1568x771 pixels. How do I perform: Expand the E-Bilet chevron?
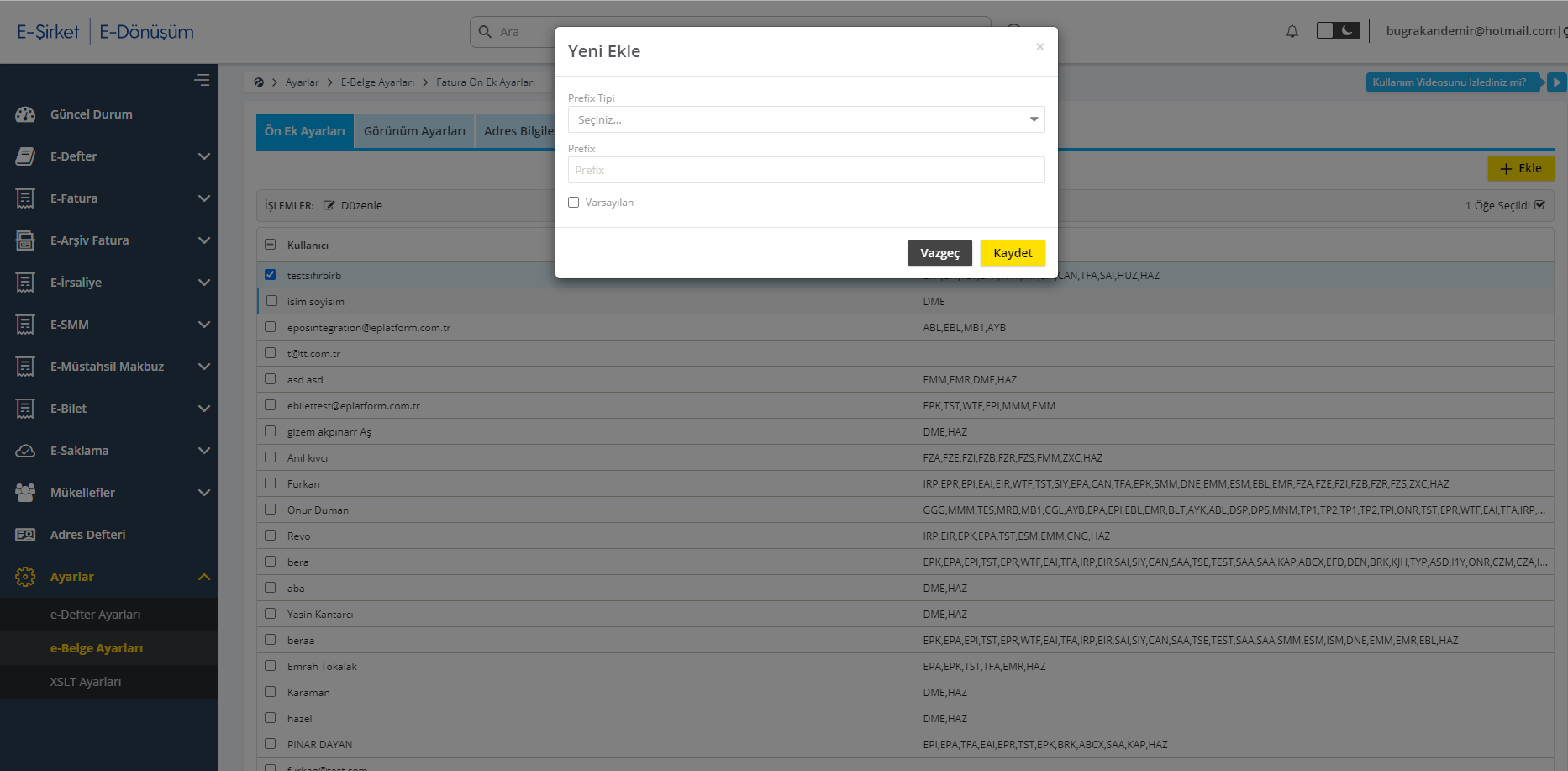[203, 409]
